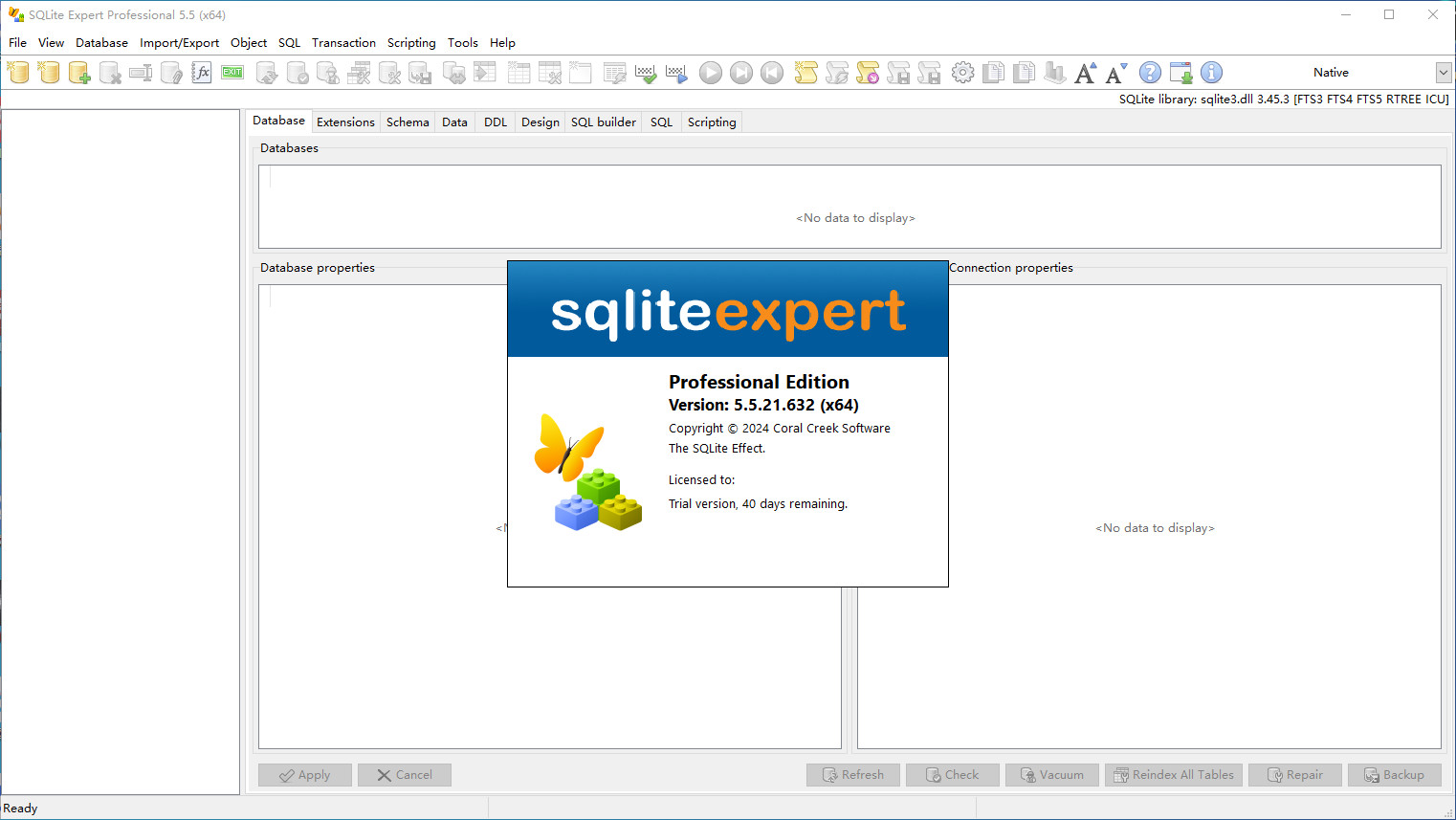
Task: Switch to the Schema tab
Action: pos(408,122)
